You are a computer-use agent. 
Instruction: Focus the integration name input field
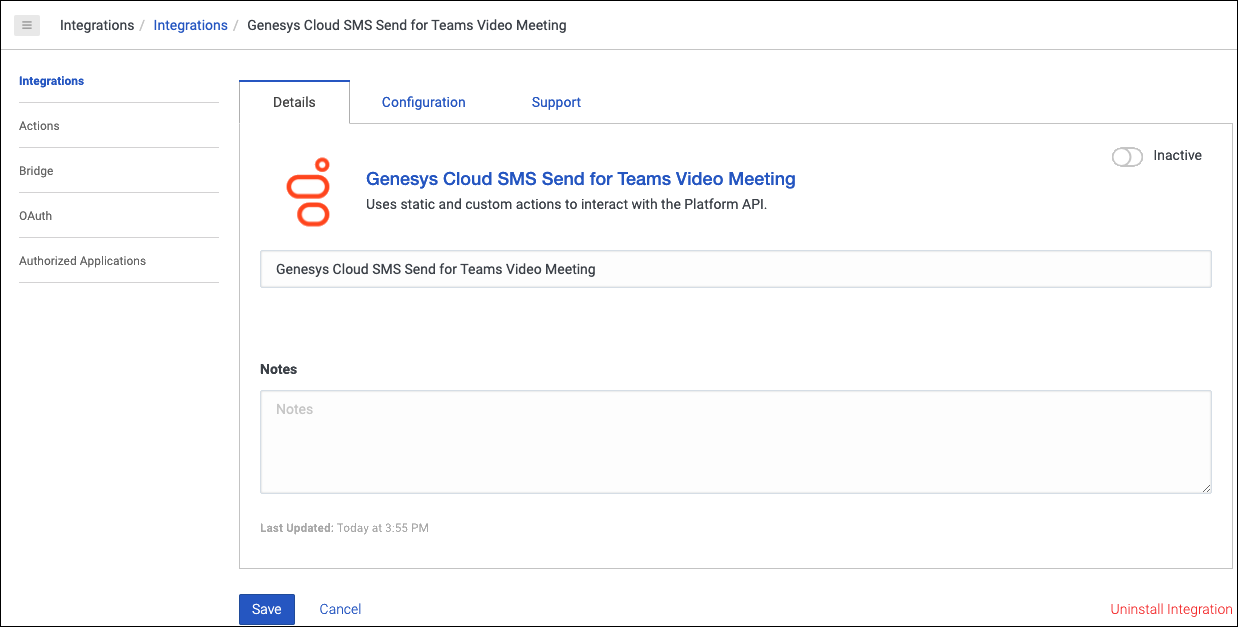[x=735, y=269]
